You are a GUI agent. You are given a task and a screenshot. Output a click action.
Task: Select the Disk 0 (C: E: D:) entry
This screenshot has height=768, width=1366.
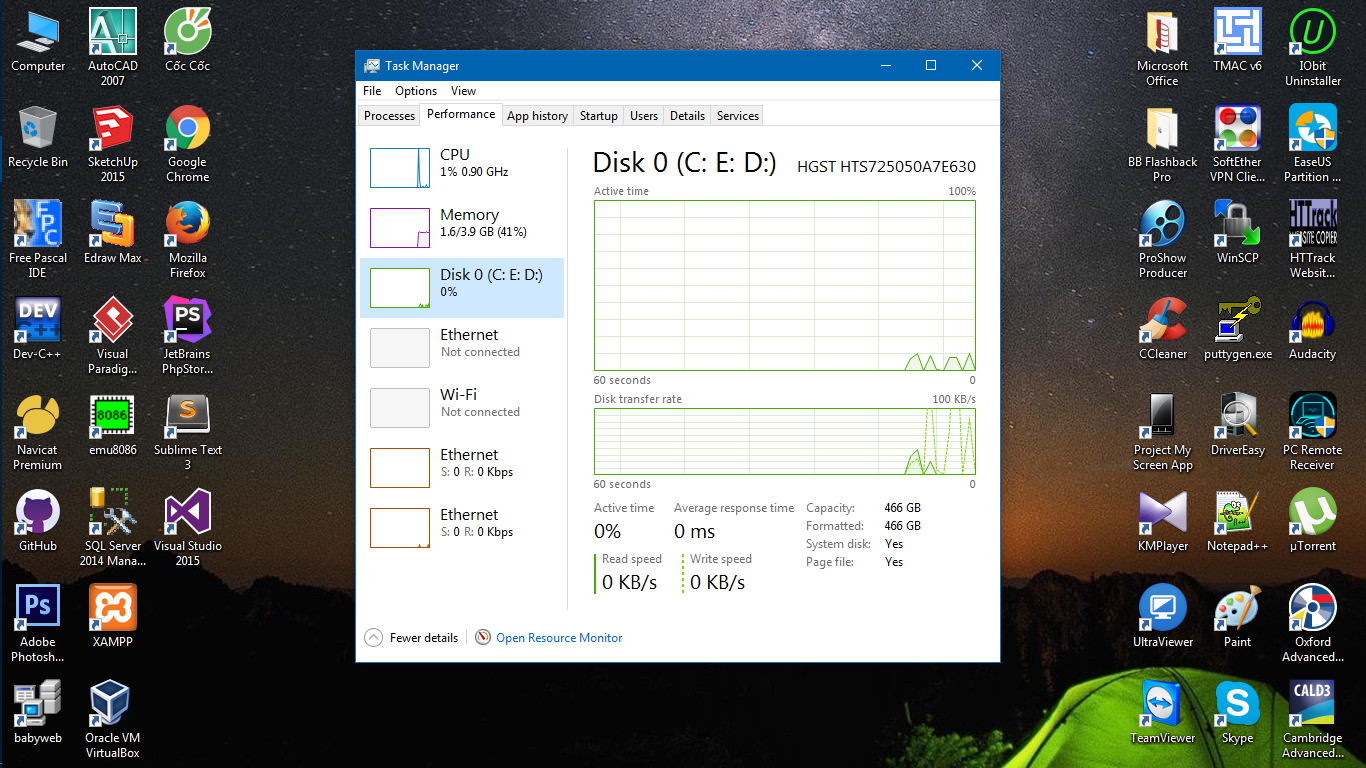tap(462, 288)
